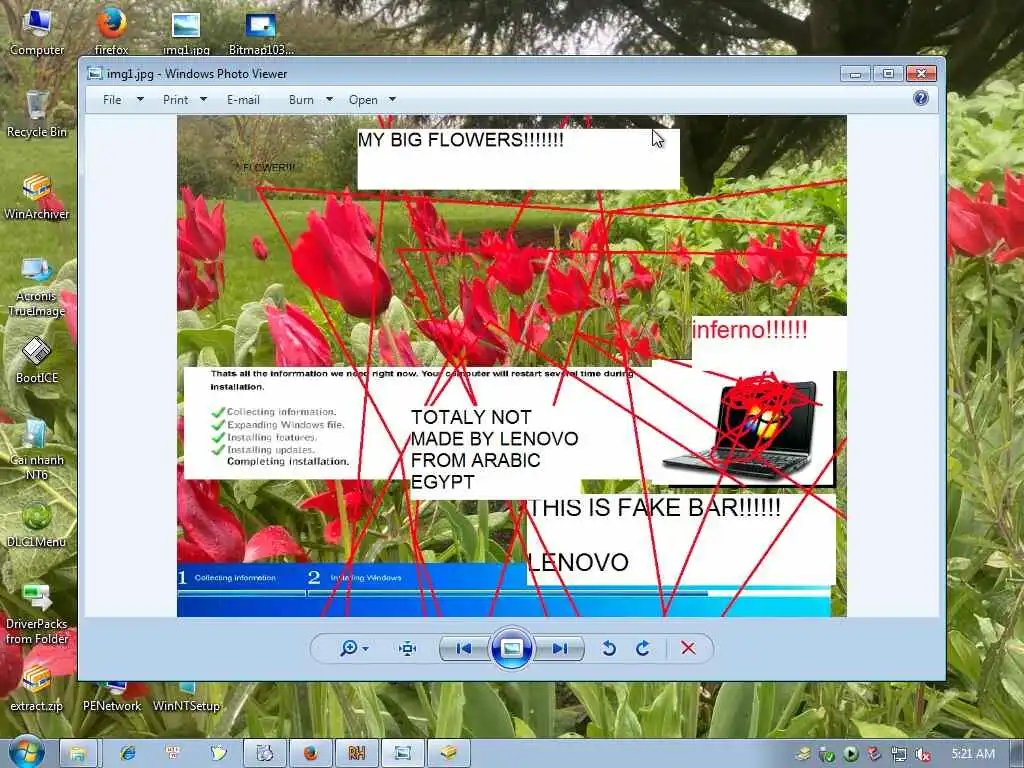The image size is (1024, 768).
Task: Open Acronis TrueImage desktop shortcut
Action: [37, 286]
